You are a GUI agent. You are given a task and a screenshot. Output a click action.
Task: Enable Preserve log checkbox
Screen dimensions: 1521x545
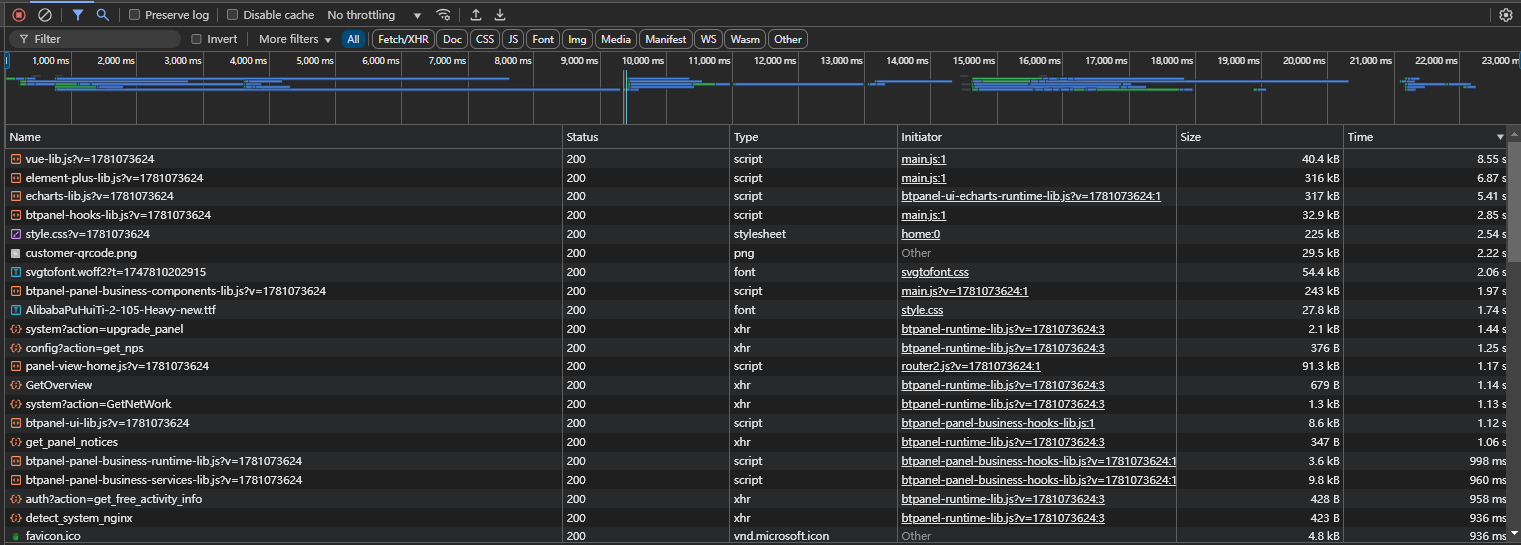(x=135, y=15)
